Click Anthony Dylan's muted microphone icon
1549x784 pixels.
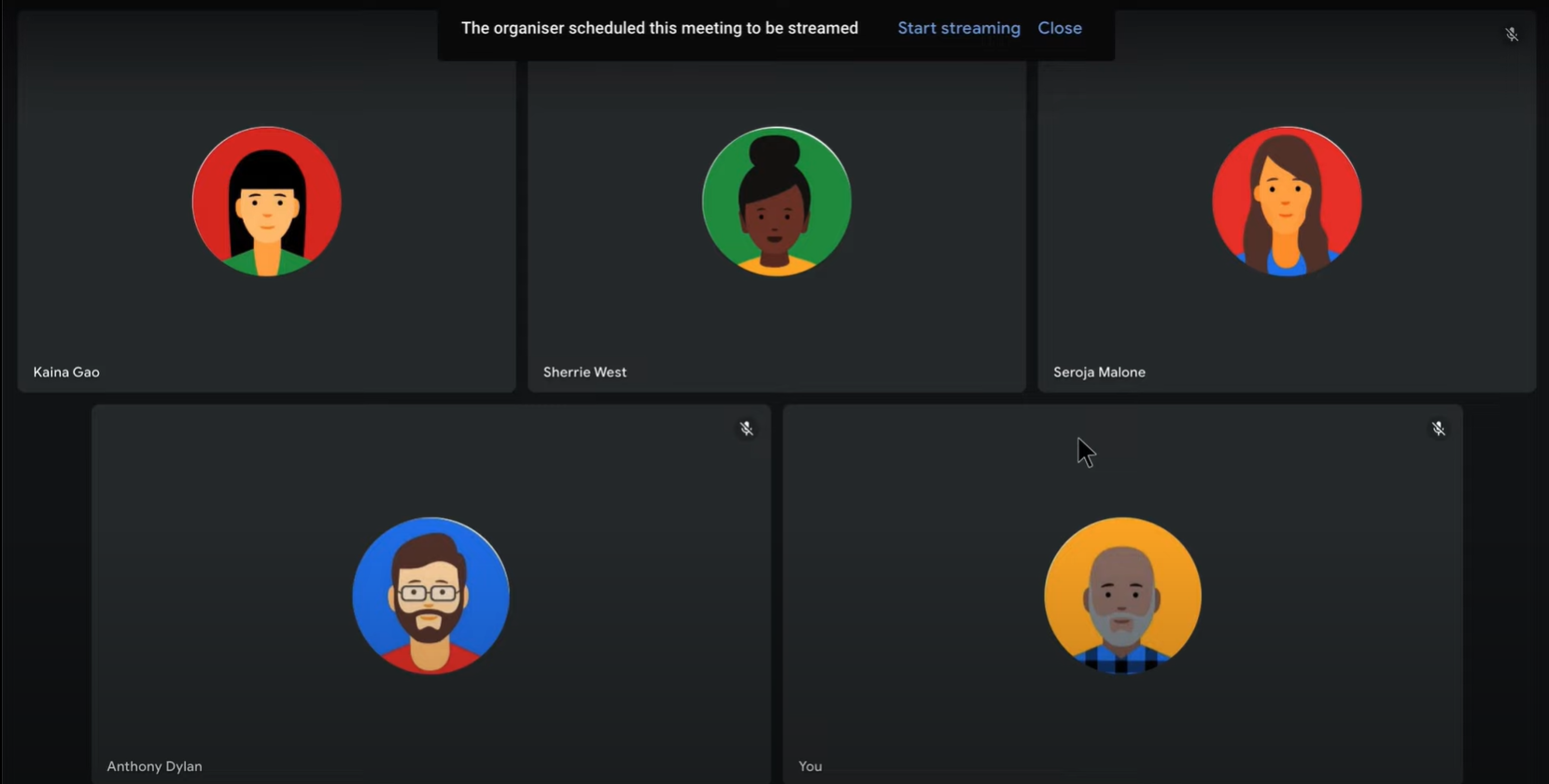(746, 428)
